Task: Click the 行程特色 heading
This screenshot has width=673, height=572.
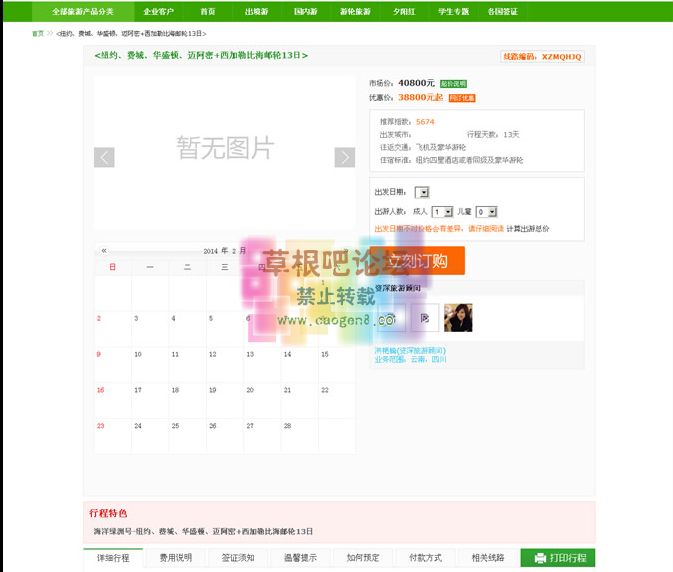Action: pos(108,513)
